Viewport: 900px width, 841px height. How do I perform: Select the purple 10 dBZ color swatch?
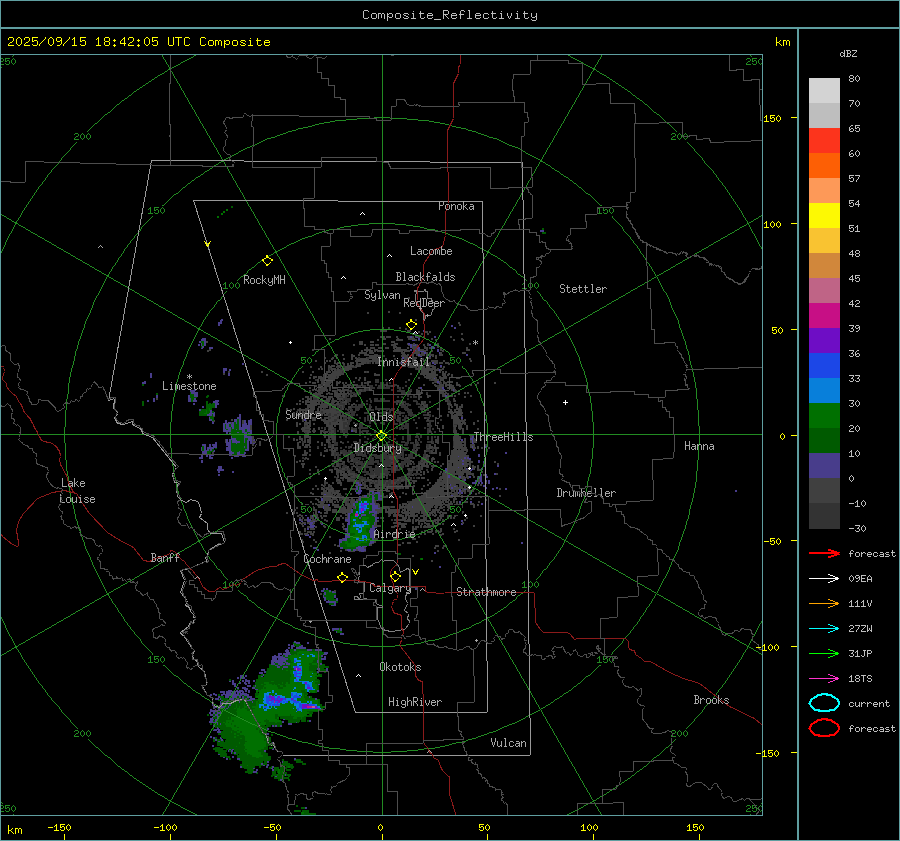tap(824, 466)
